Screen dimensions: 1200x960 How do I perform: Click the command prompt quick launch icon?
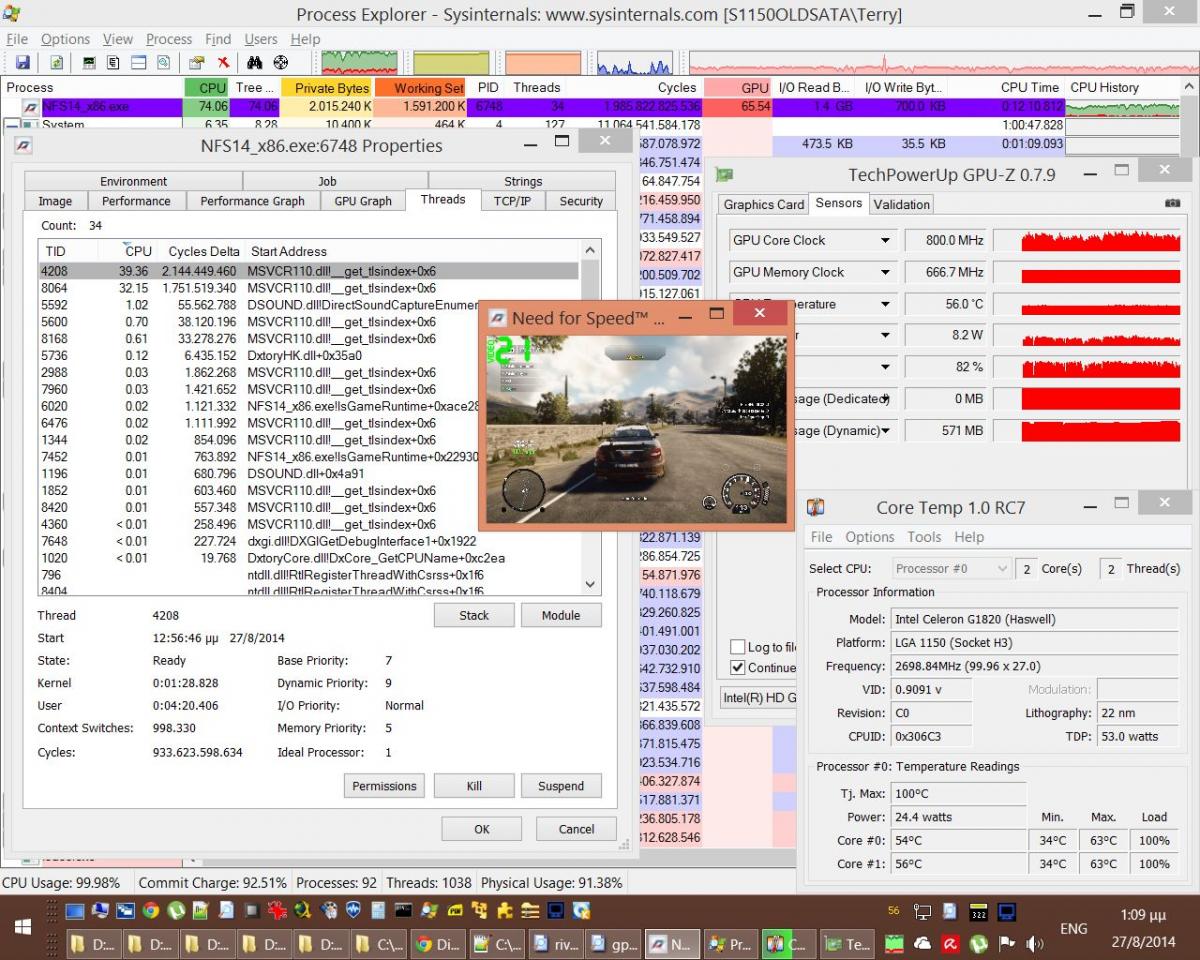pos(403,911)
